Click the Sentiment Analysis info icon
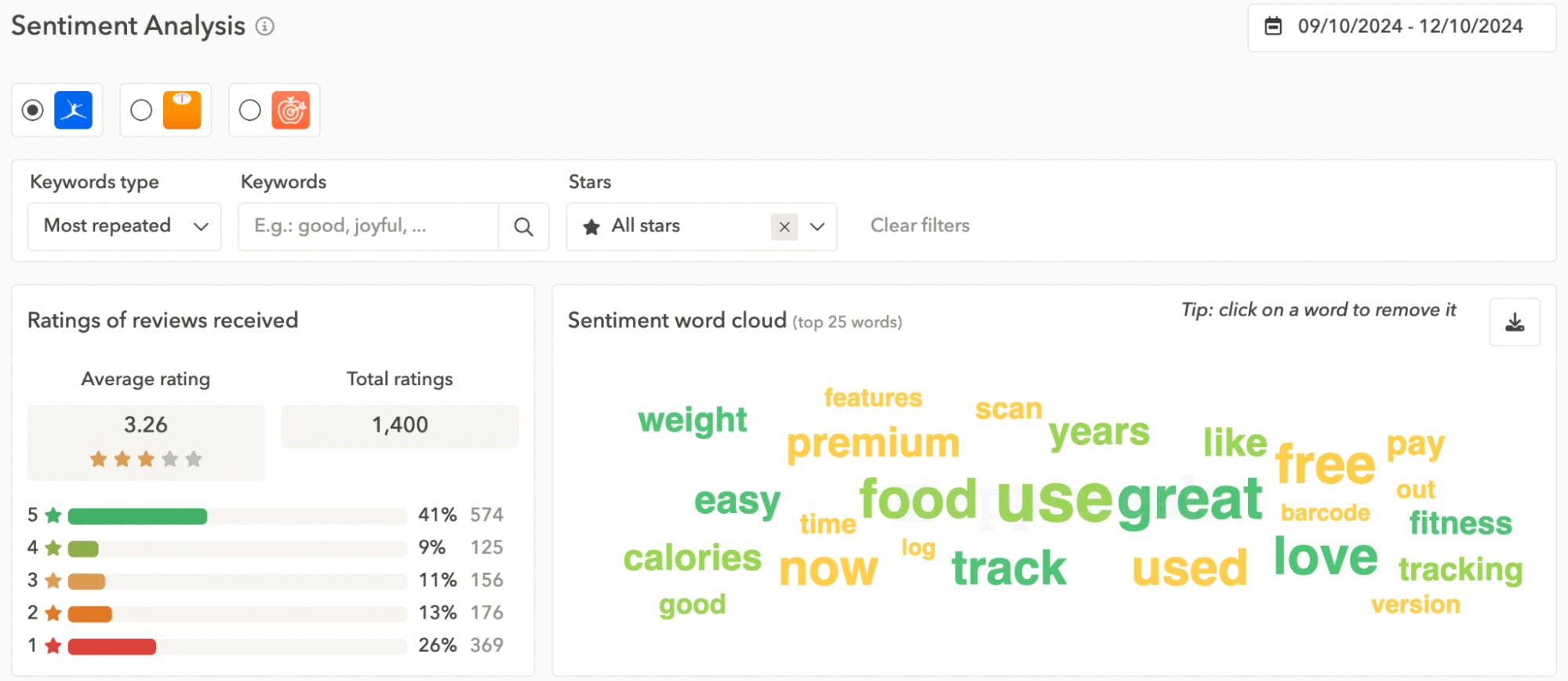The height and width of the screenshot is (681, 1568). coord(265,27)
